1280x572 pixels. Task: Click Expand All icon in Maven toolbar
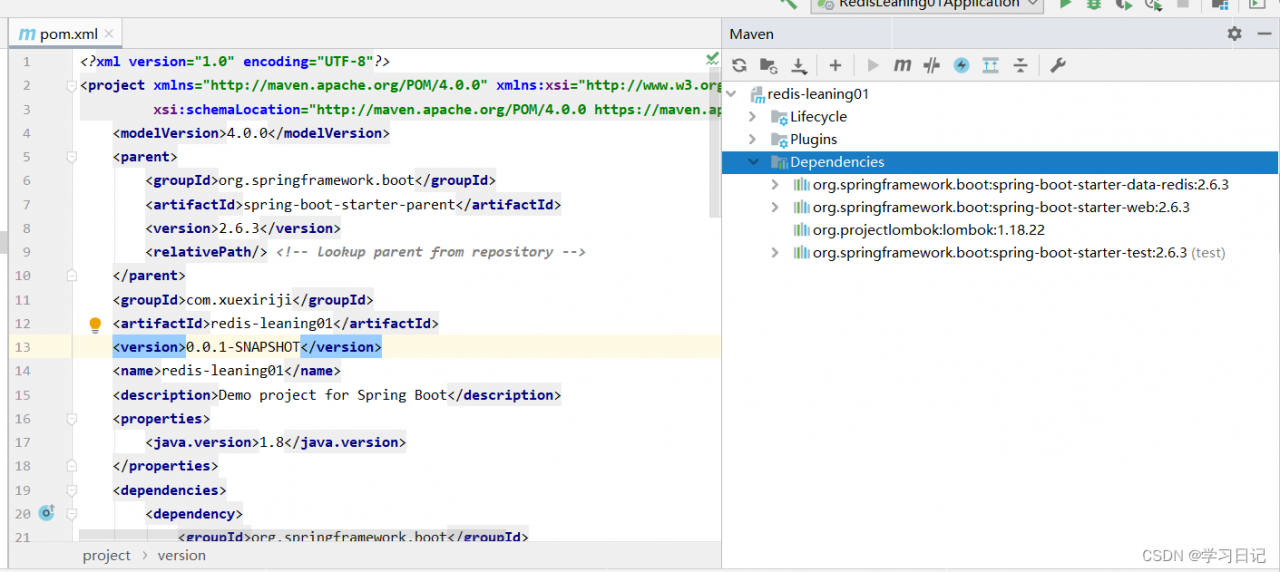(990, 65)
